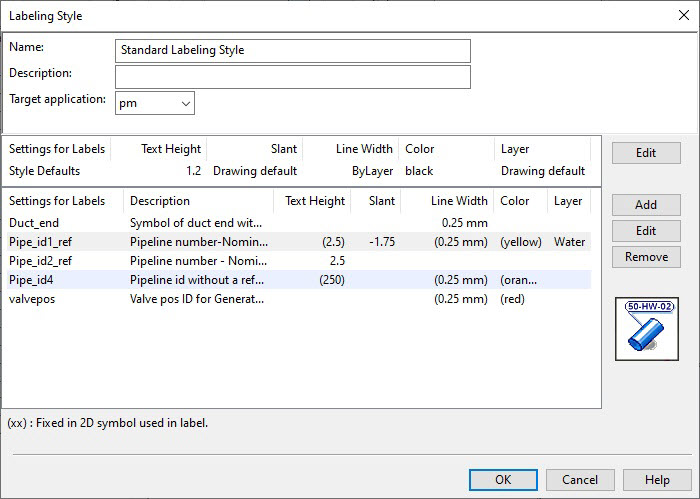
Task: Select the valvepos label row
Action: [299, 299]
